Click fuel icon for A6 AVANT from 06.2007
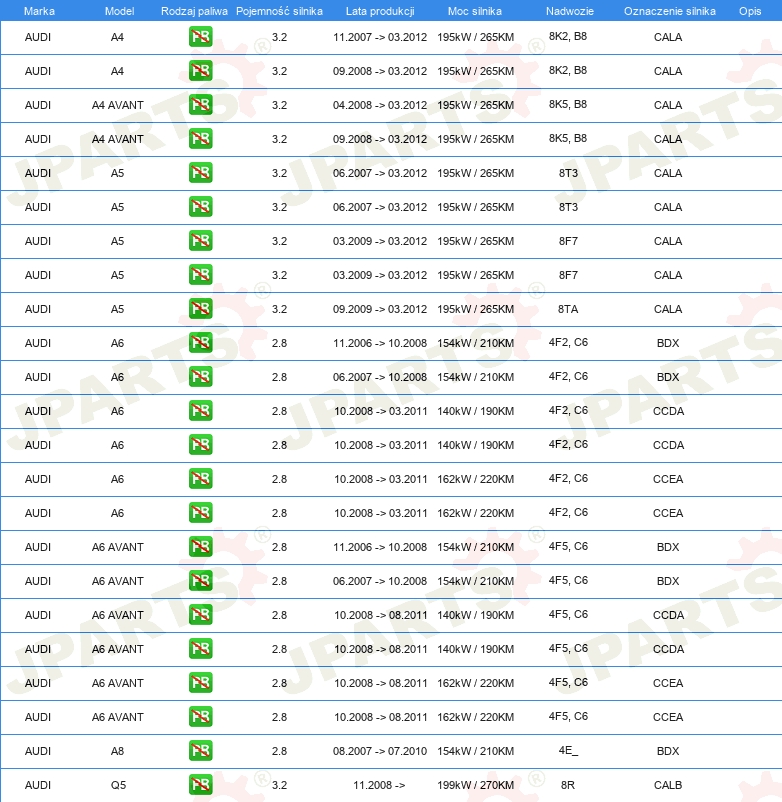The height and width of the screenshot is (802, 782). [x=200, y=581]
